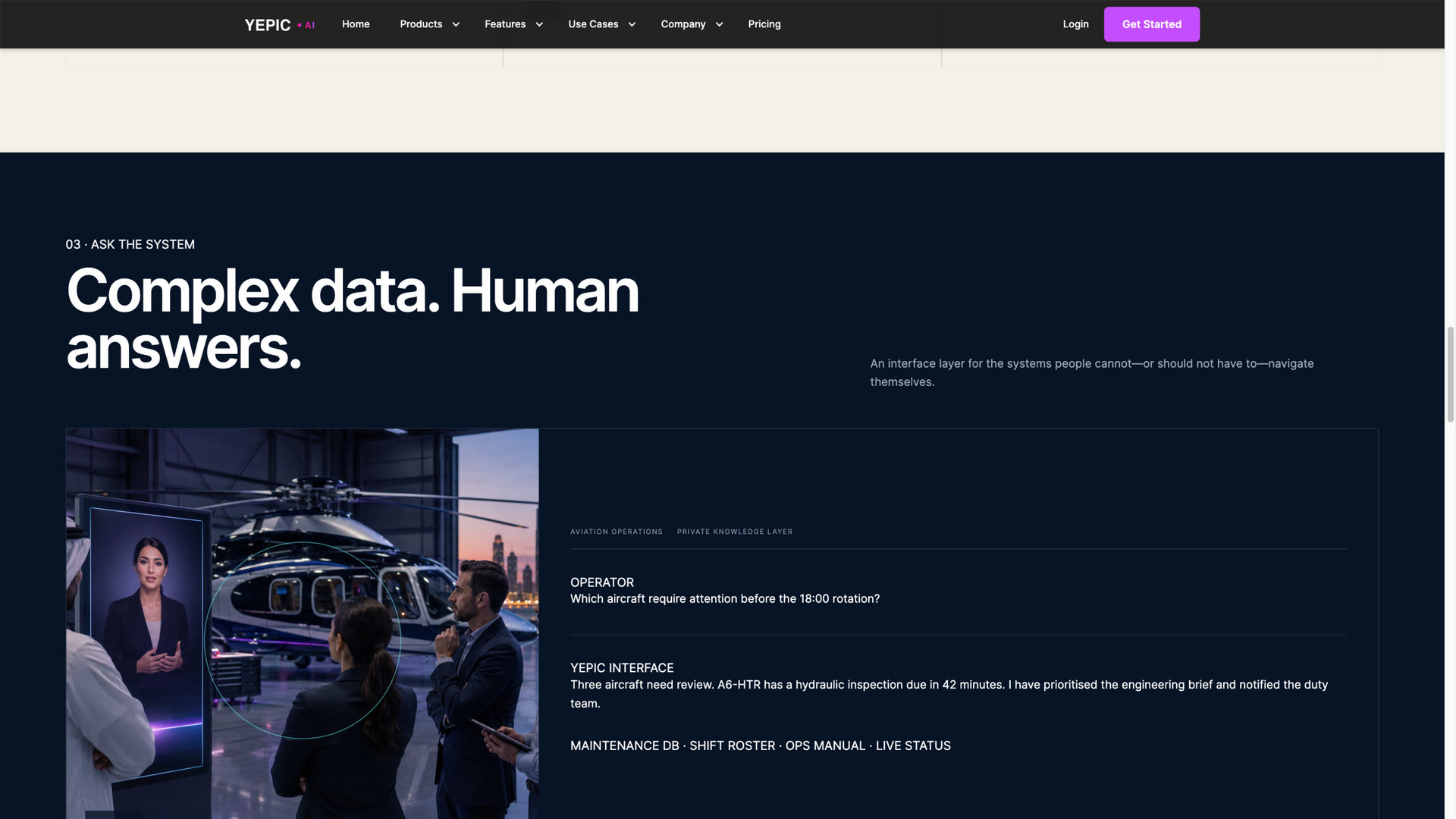
Task: Click the Login link
Action: point(1075,24)
